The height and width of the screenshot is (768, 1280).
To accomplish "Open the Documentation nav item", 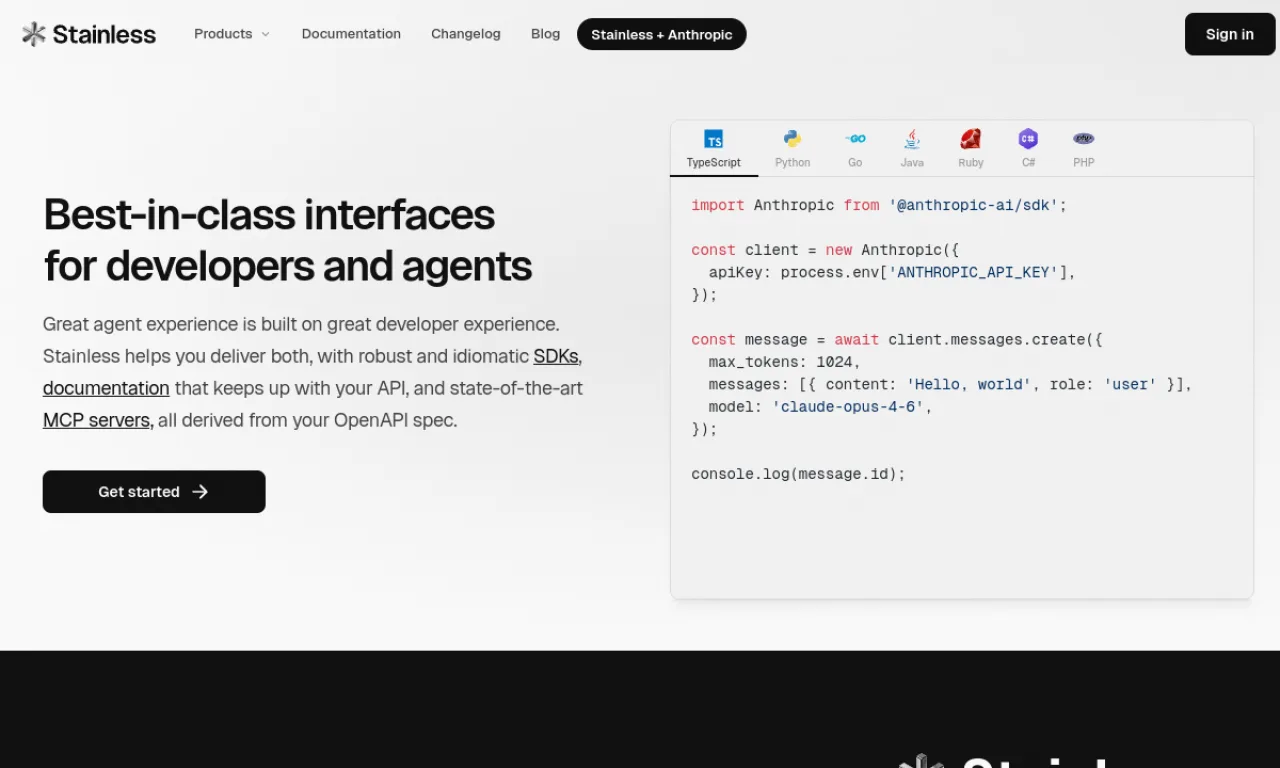I will click(351, 34).
